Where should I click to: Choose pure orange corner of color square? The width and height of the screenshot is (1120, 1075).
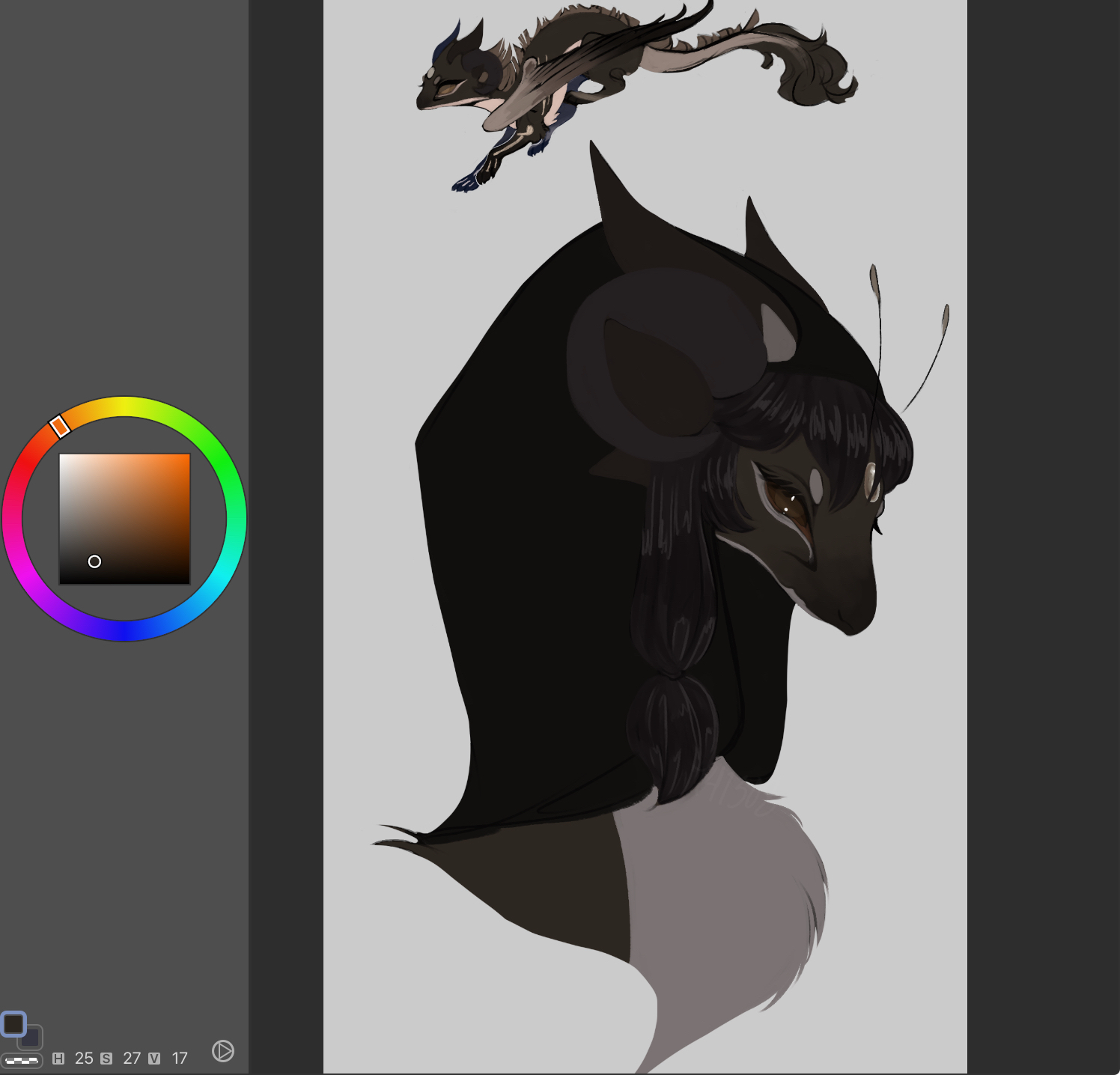(x=188, y=456)
